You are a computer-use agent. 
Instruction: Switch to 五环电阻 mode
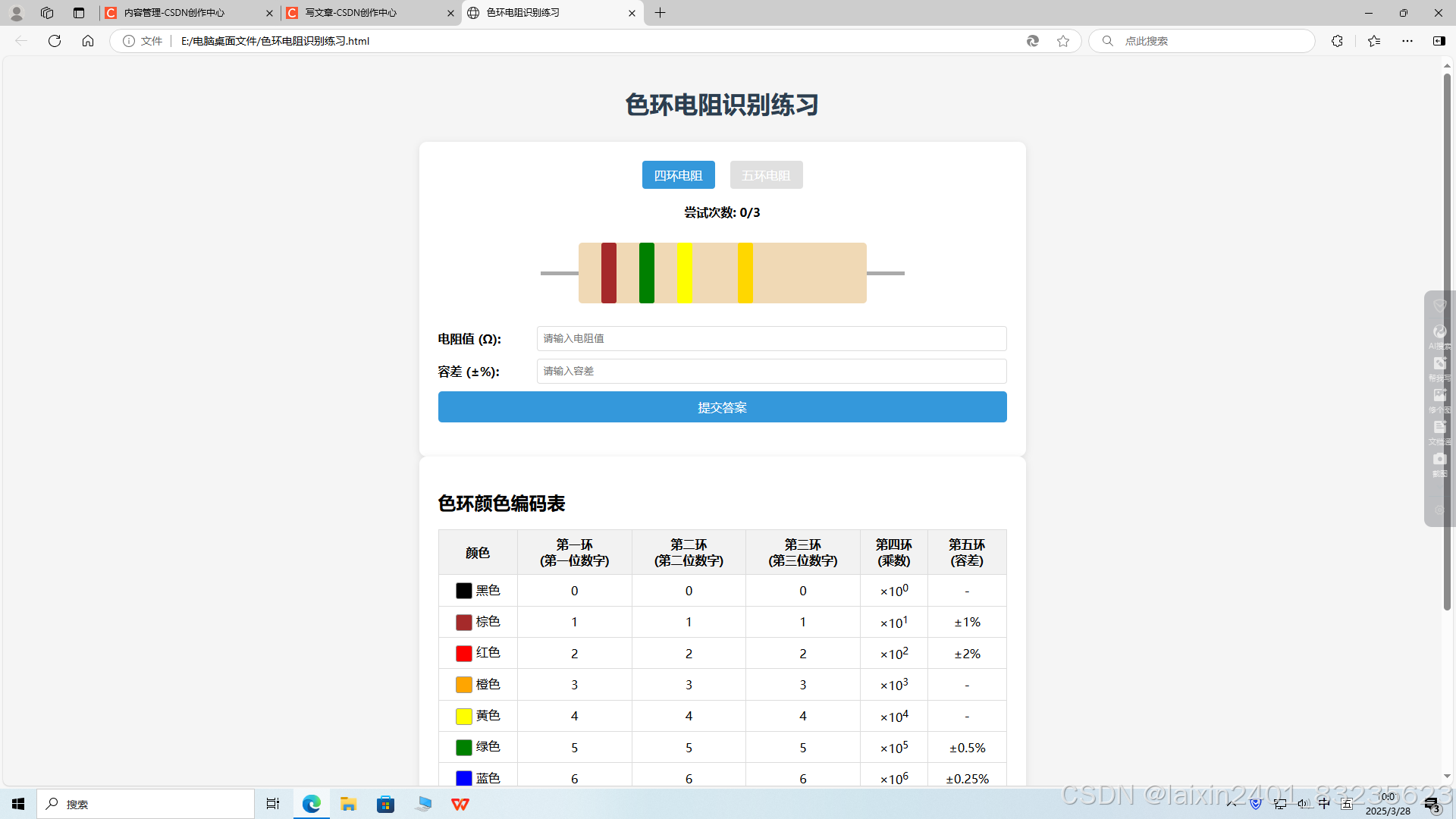point(766,175)
